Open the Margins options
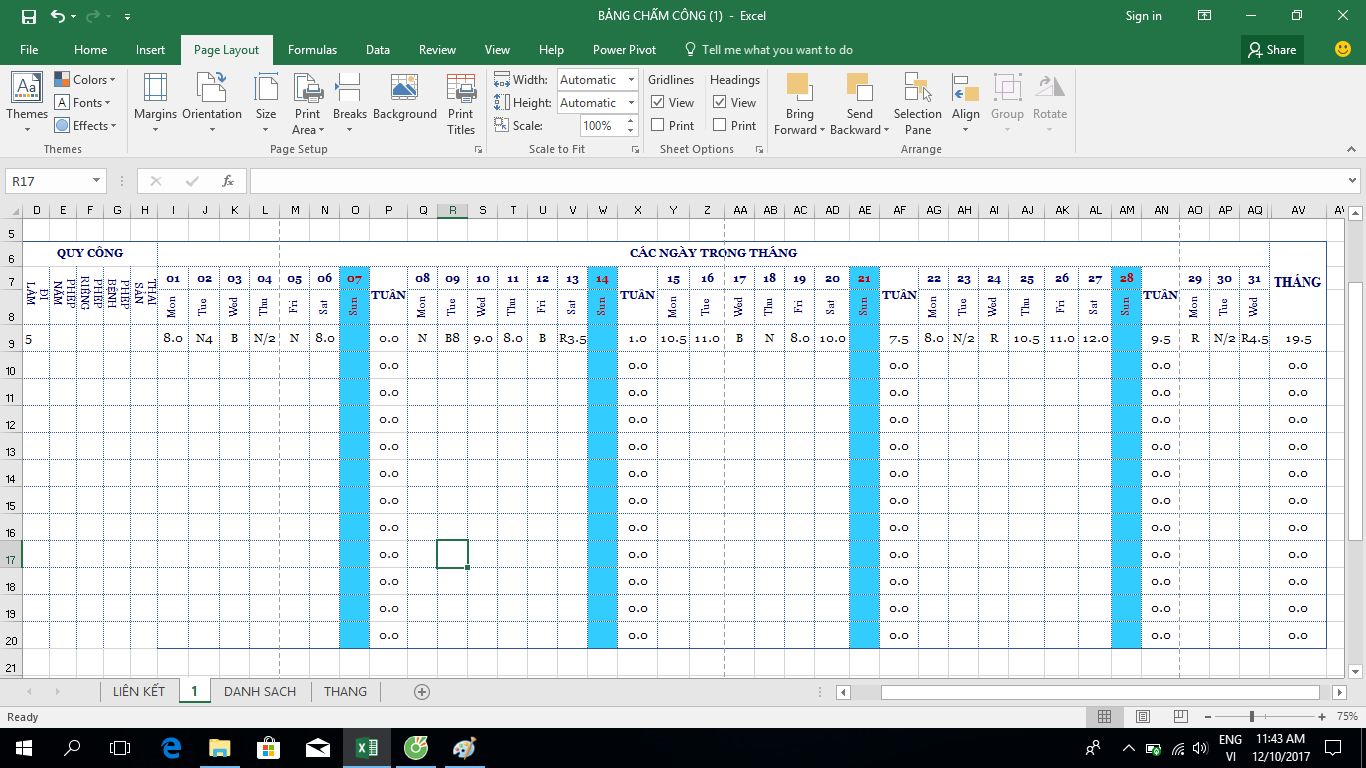The image size is (1366, 768). tap(155, 102)
